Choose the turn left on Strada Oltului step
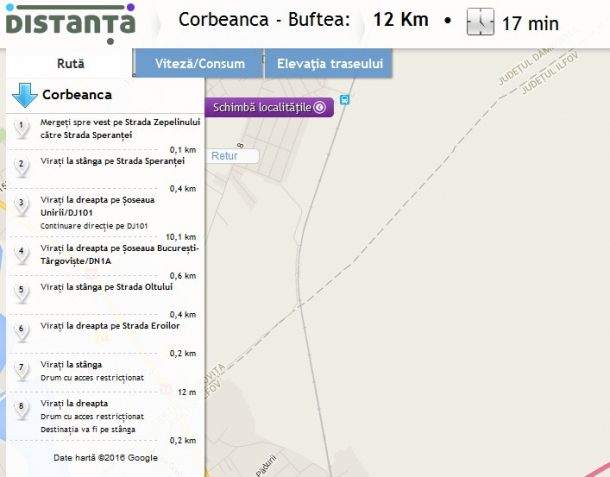The height and width of the screenshot is (477, 610). 107,287
